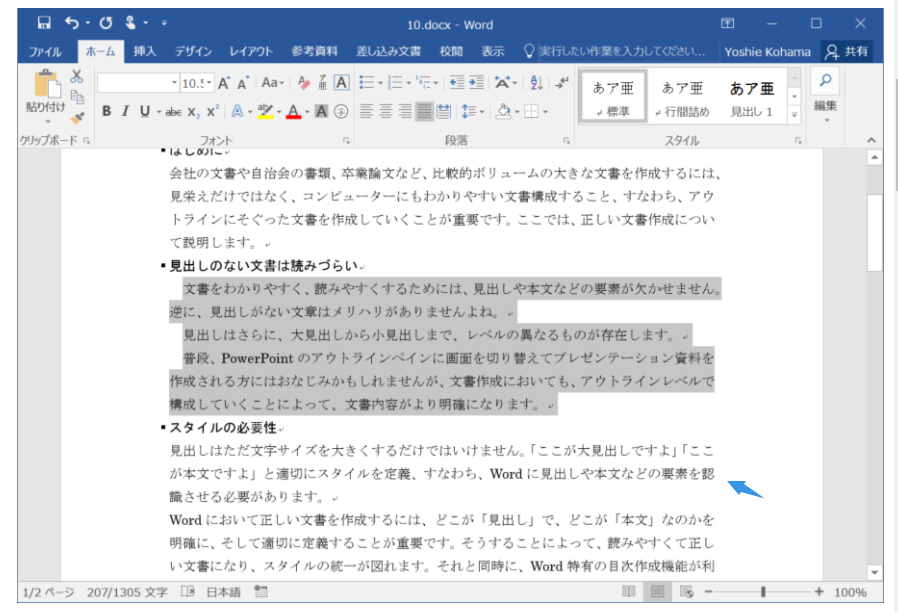Switch to 参考資料 tab
The image size is (898, 612).
click(314, 51)
